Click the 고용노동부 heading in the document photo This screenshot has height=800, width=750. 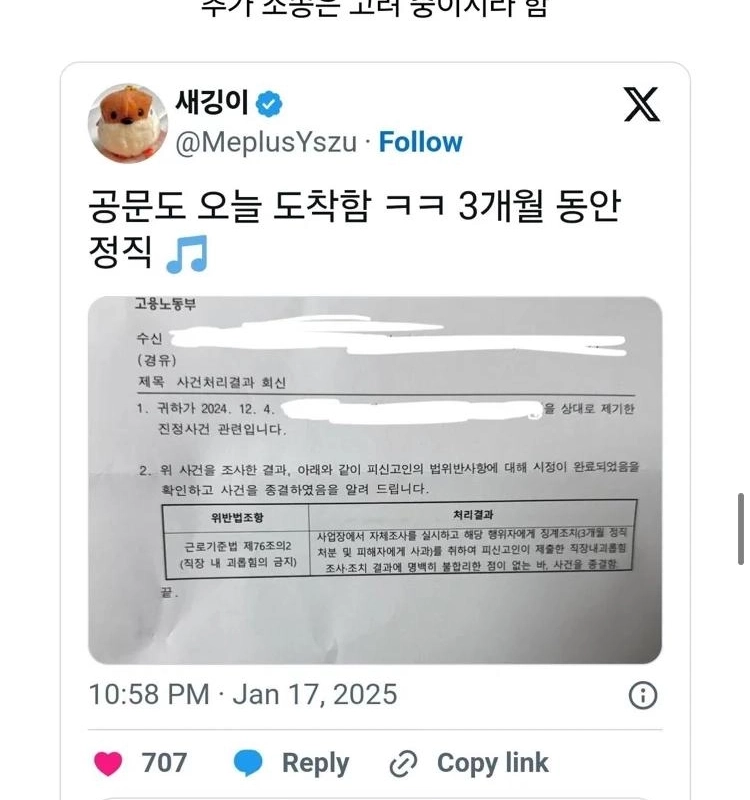(x=165, y=304)
